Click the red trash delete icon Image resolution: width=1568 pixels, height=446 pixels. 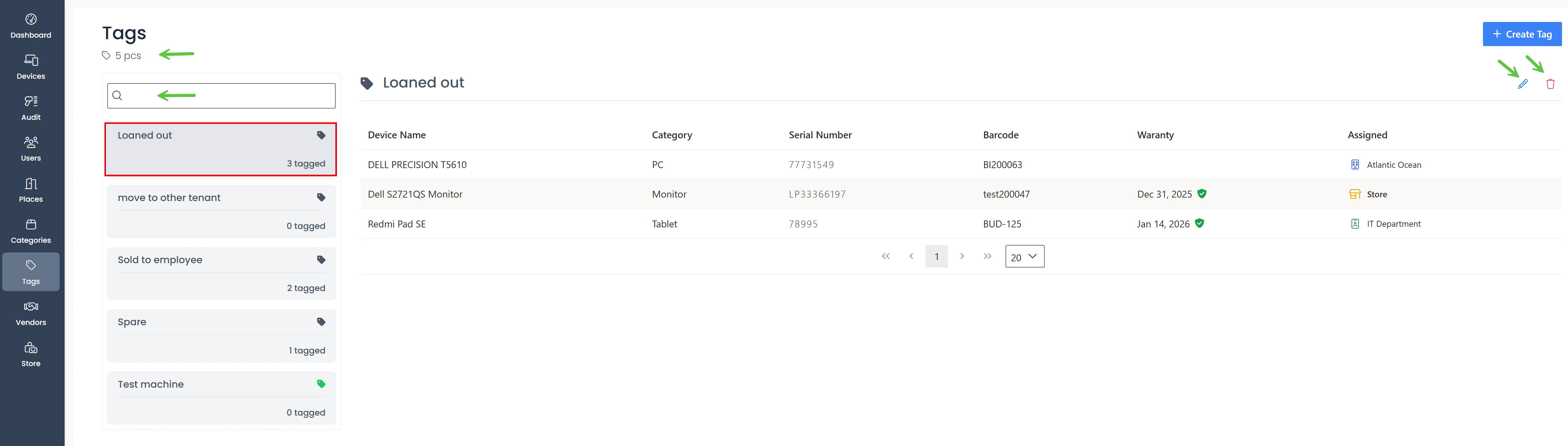coord(1550,84)
